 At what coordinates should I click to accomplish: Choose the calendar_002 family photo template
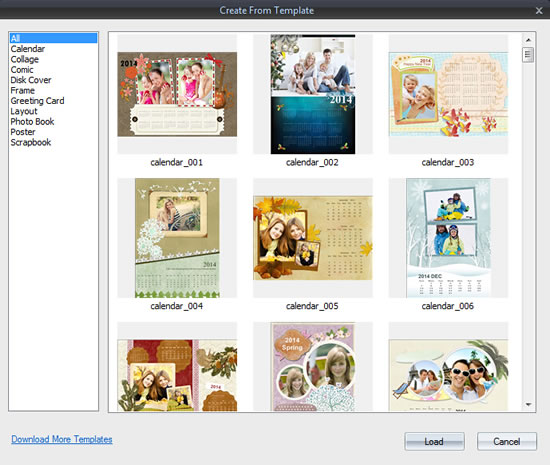click(x=313, y=94)
